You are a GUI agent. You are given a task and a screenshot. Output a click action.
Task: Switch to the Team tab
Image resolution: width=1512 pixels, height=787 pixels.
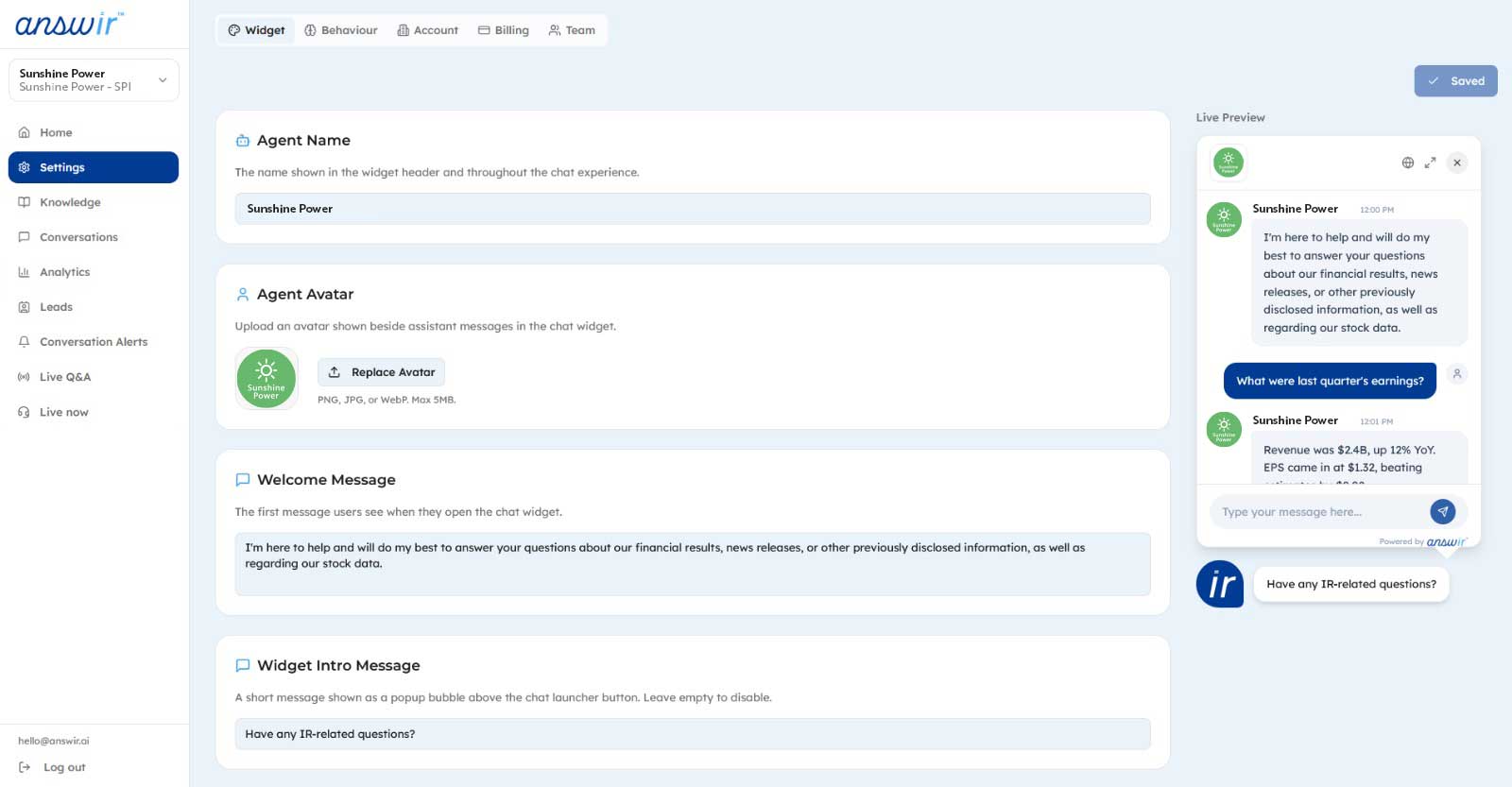pos(573,30)
